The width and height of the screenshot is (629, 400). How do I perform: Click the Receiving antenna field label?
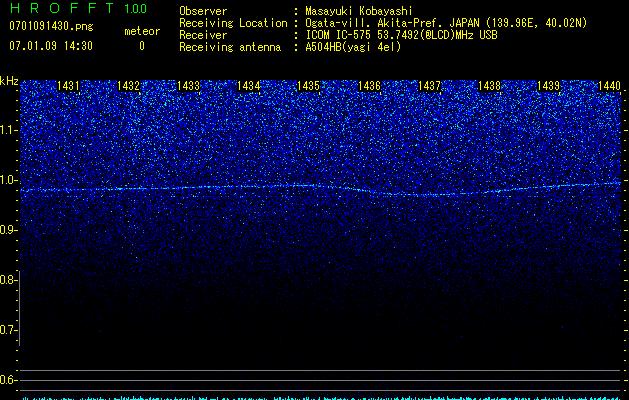click(x=230, y=47)
